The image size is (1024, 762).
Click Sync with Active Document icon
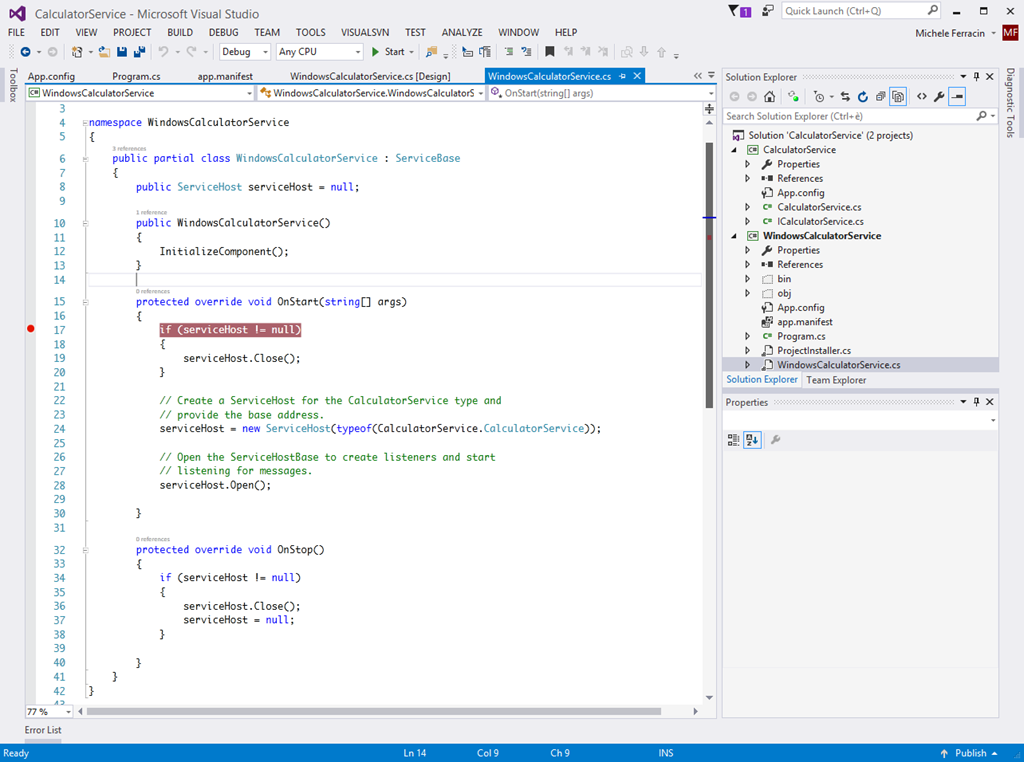pos(845,97)
